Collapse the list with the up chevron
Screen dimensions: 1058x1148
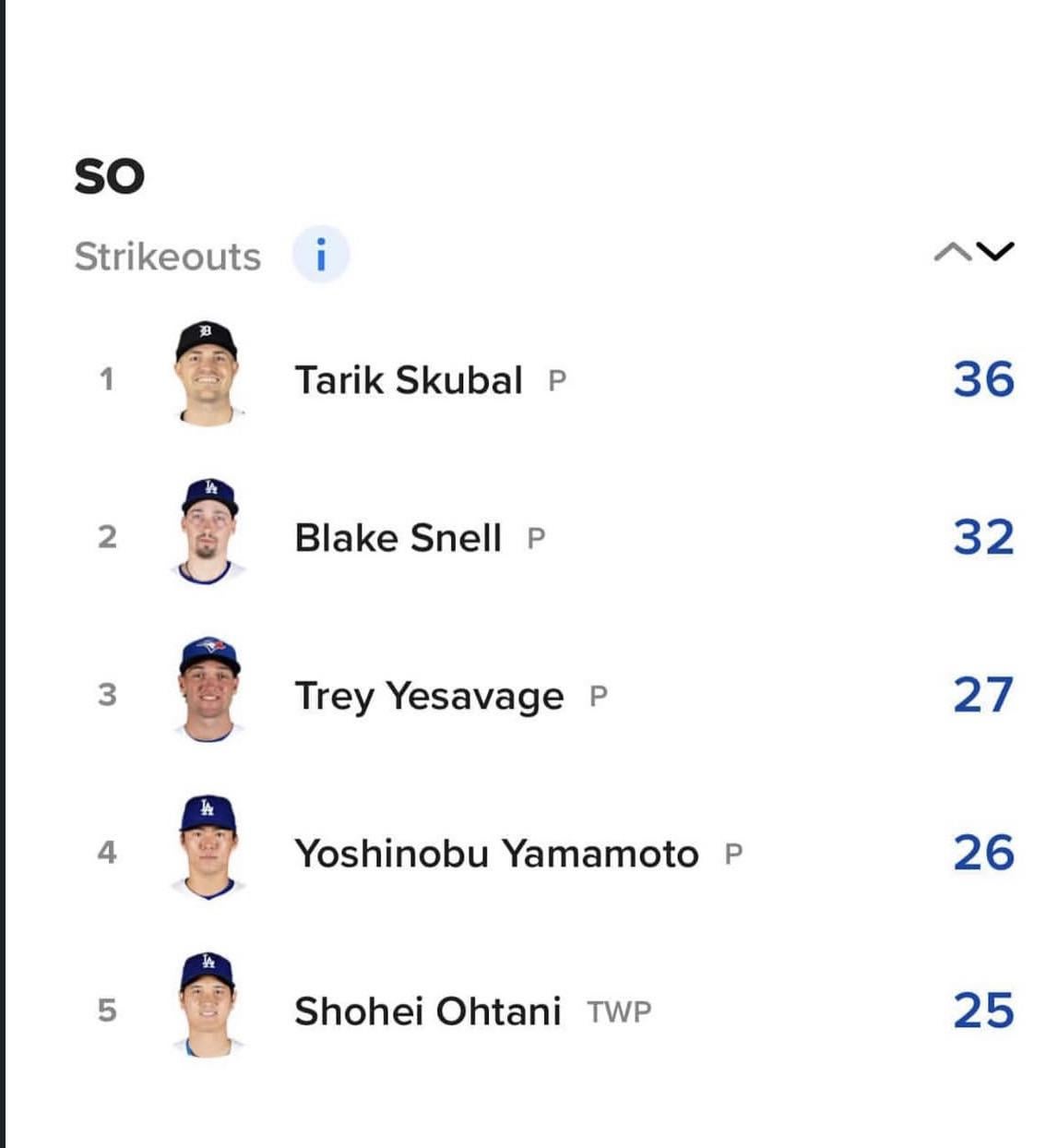click(x=952, y=251)
